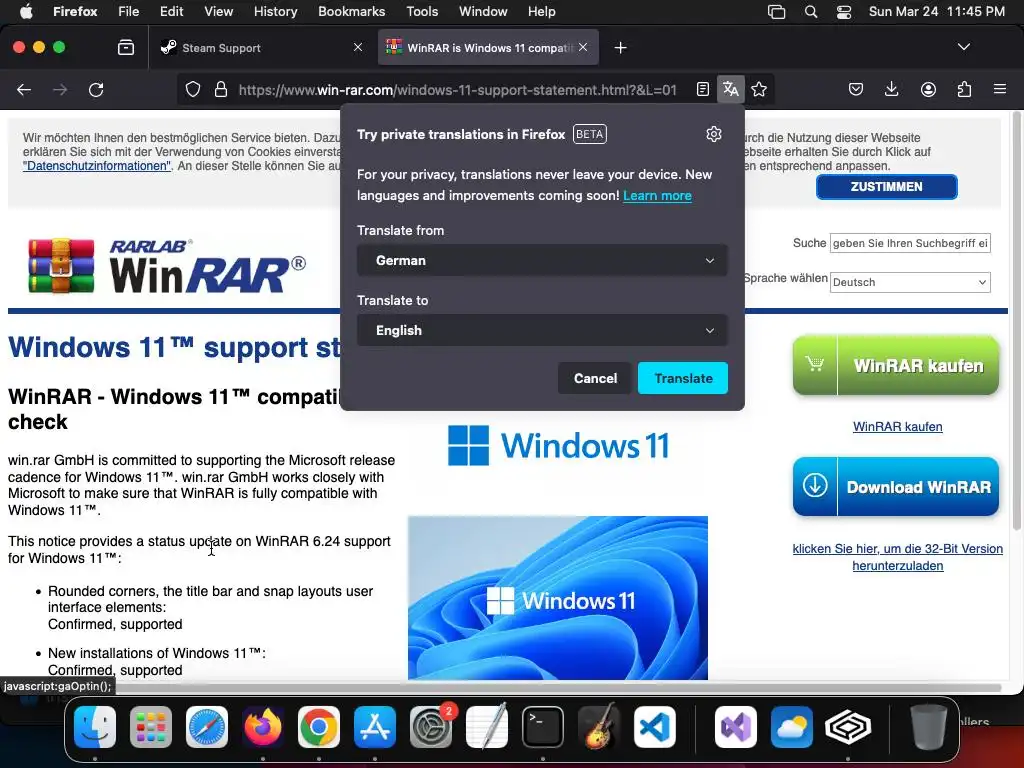Click the translate page icon

[731, 89]
